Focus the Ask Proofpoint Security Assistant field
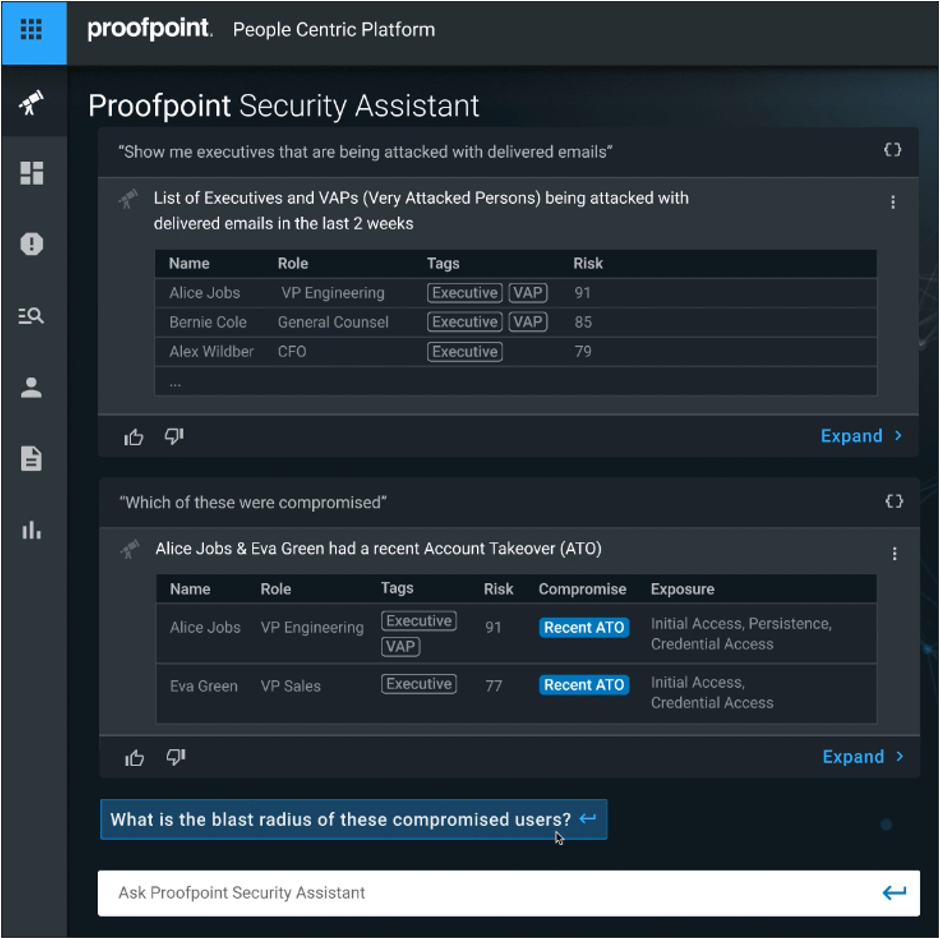 508,893
